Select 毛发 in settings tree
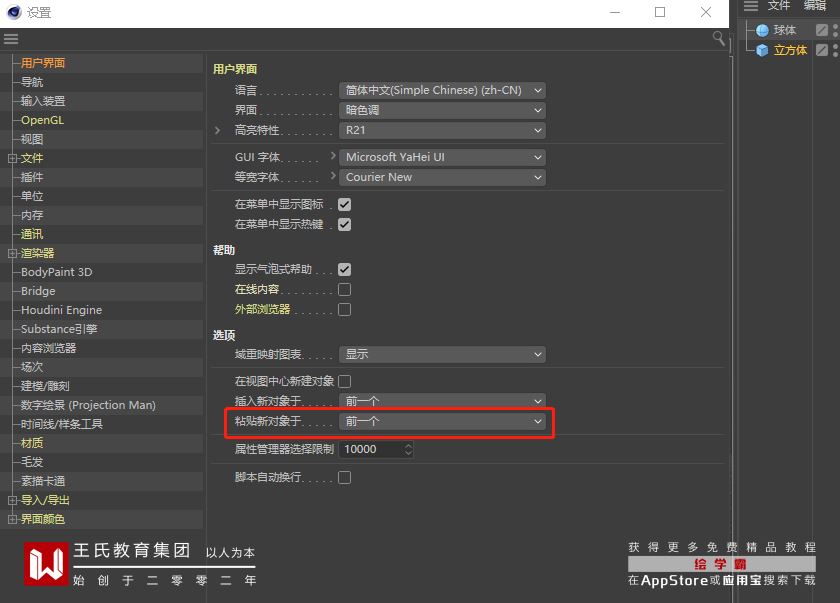Image resolution: width=840 pixels, height=603 pixels. [x=32, y=462]
